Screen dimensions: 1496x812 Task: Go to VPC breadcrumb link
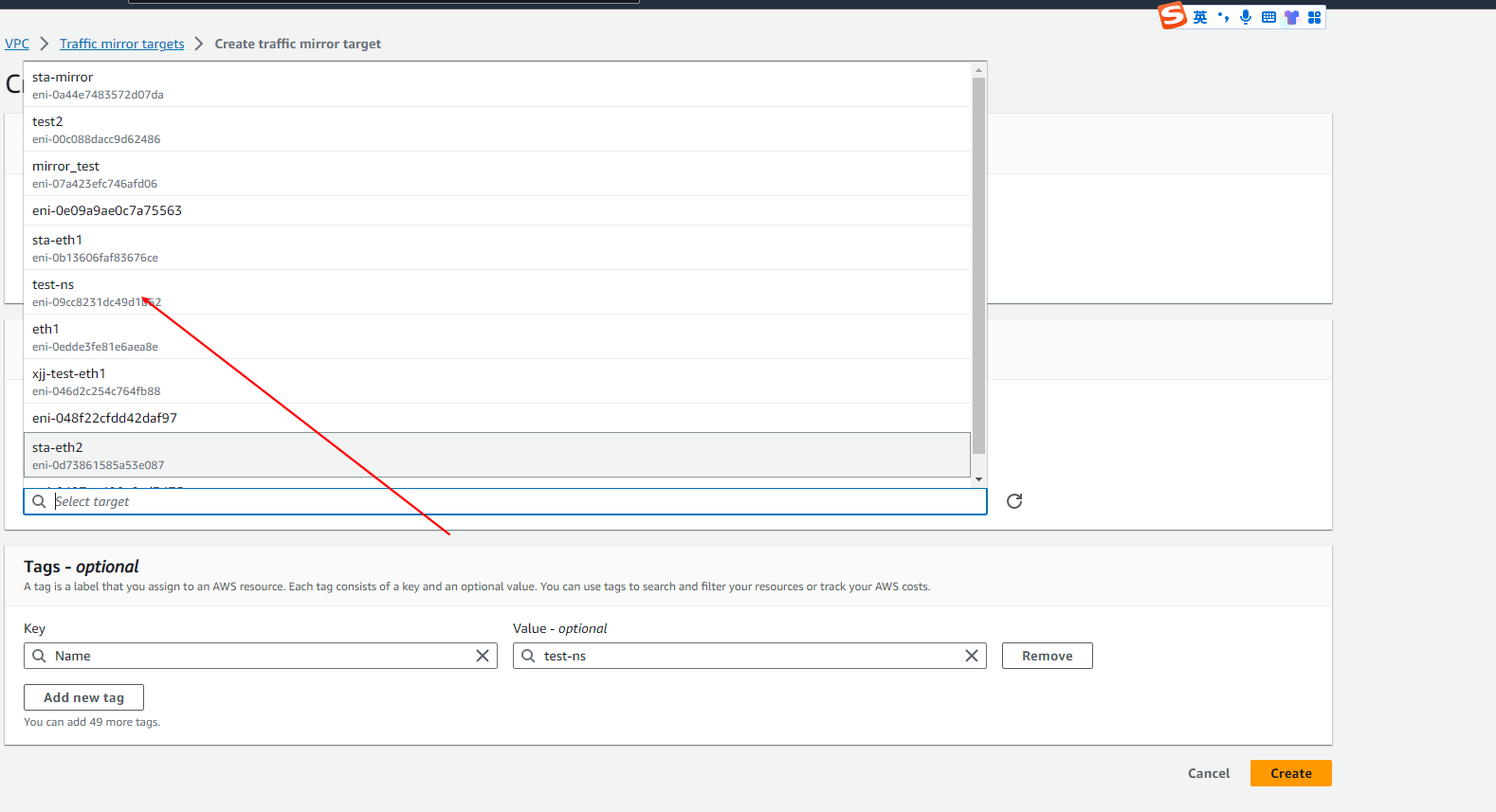point(17,44)
